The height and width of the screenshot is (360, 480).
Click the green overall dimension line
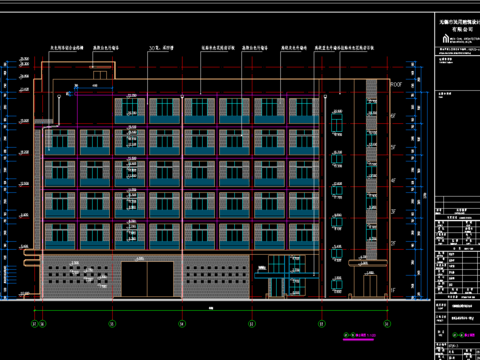click(211, 311)
